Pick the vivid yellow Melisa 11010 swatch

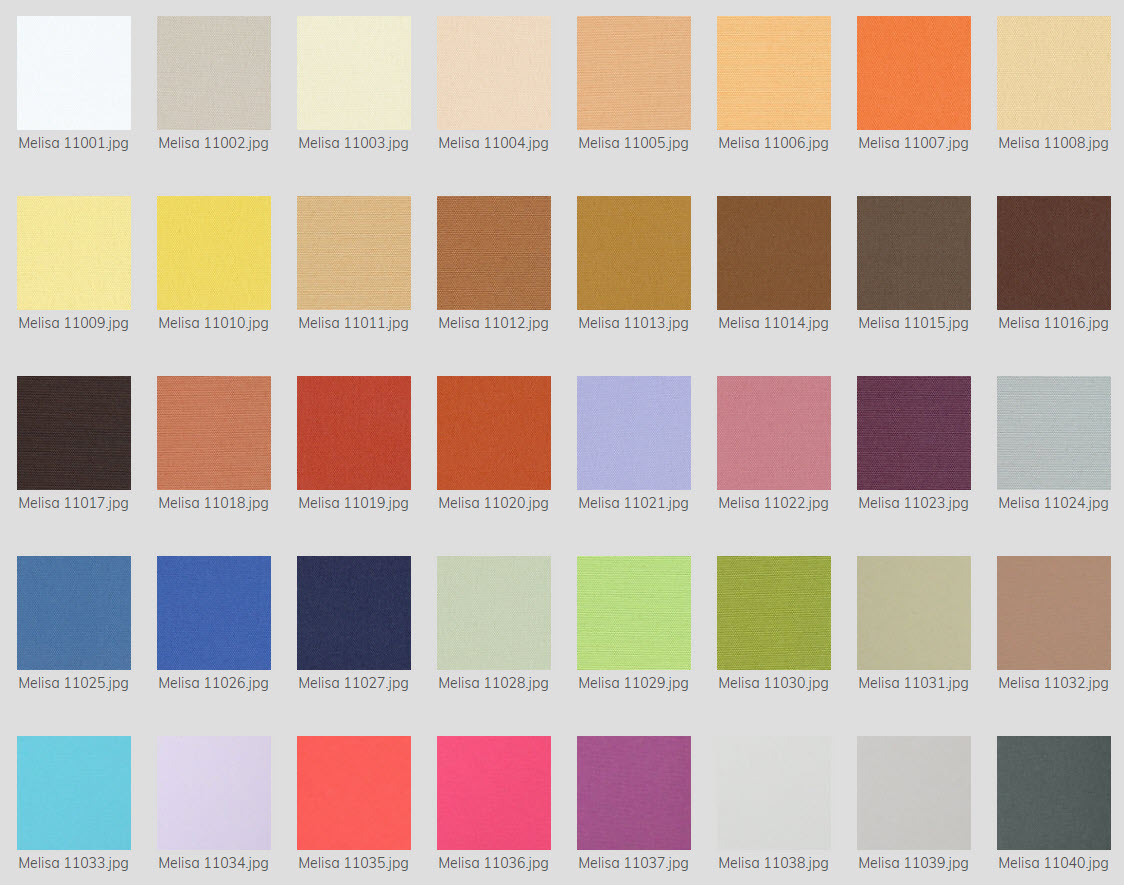pyautogui.click(x=214, y=253)
